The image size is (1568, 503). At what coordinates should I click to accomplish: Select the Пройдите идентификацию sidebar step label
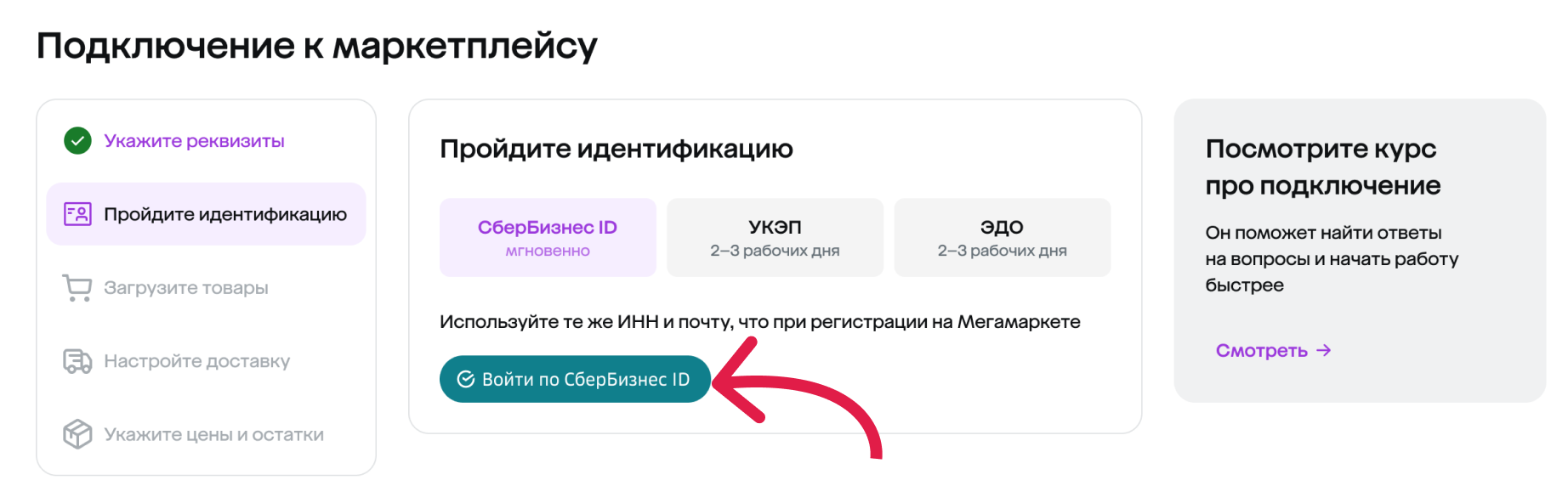click(225, 214)
